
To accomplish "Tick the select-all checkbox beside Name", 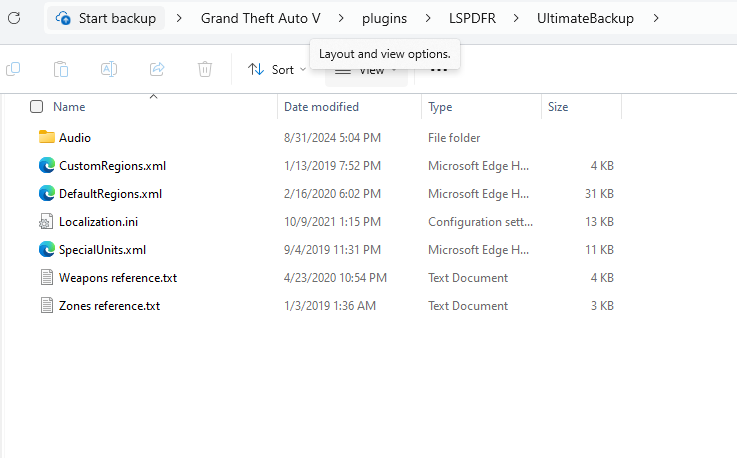I will (37, 107).
